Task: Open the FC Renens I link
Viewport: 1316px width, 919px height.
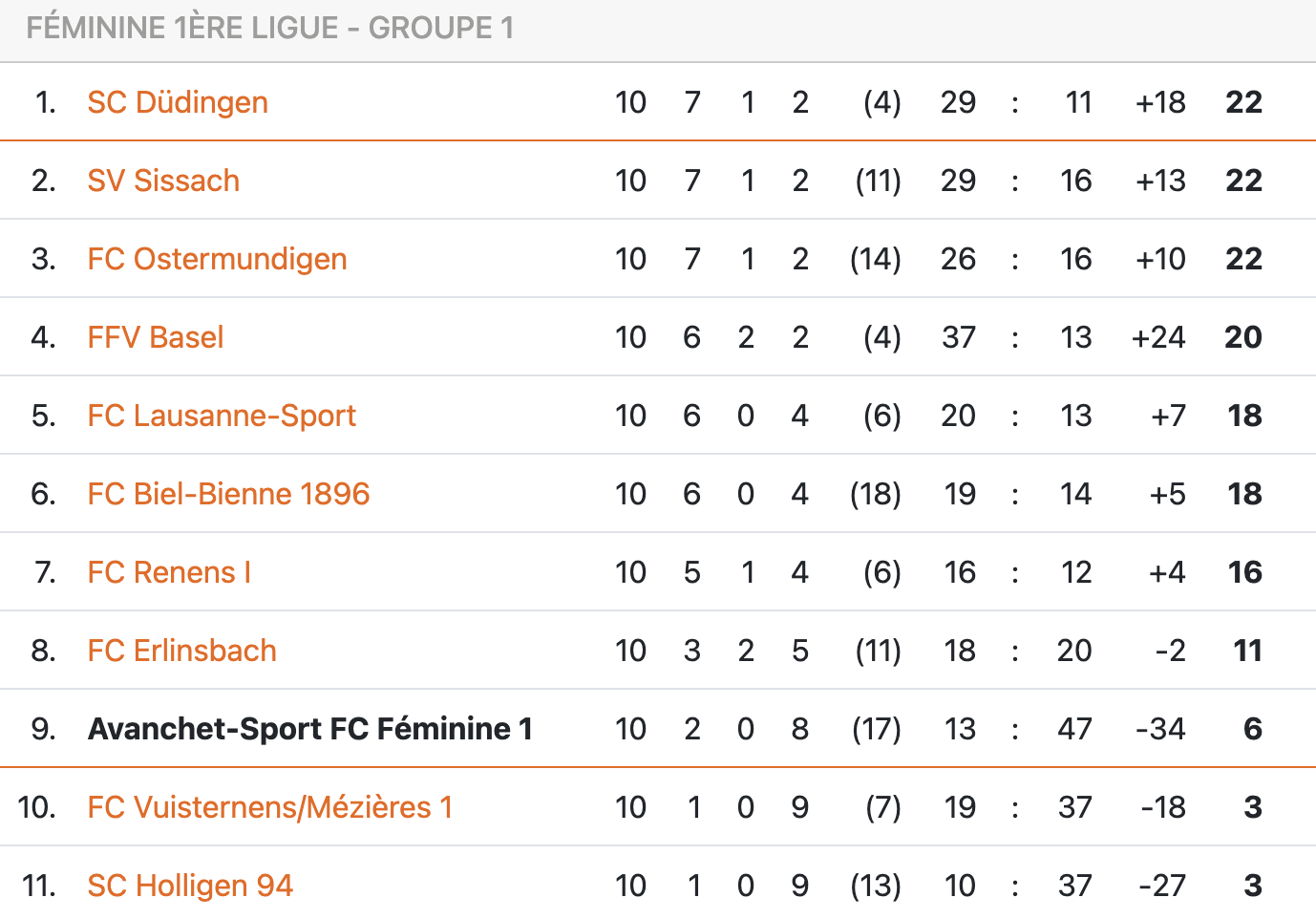Action: pyautogui.click(x=169, y=572)
